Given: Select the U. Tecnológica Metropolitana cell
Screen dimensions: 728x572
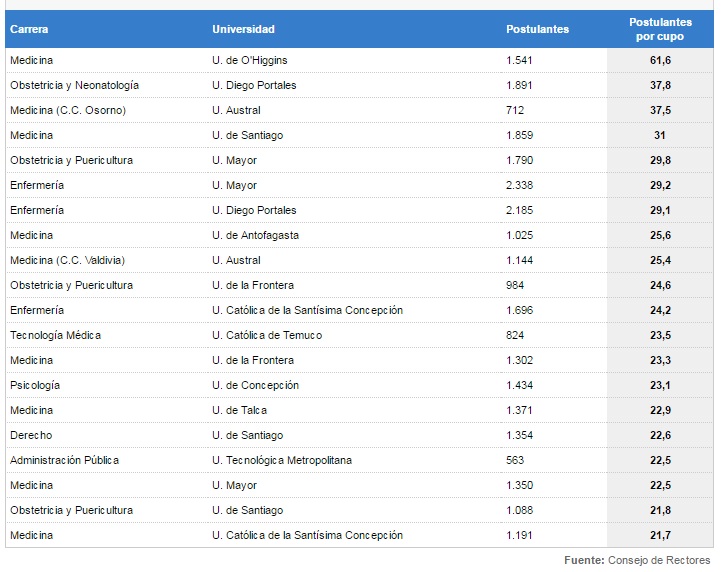Looking at the screenshot, I should (x=282, y=461).
